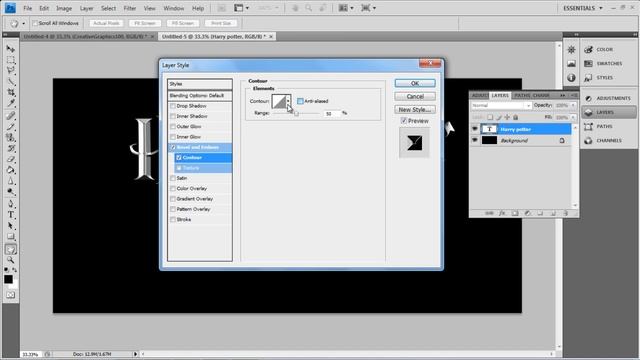Viewport: 640px width, 360px height.
Task: Uncheck Bevel and Emboss style
Action: 173,147
